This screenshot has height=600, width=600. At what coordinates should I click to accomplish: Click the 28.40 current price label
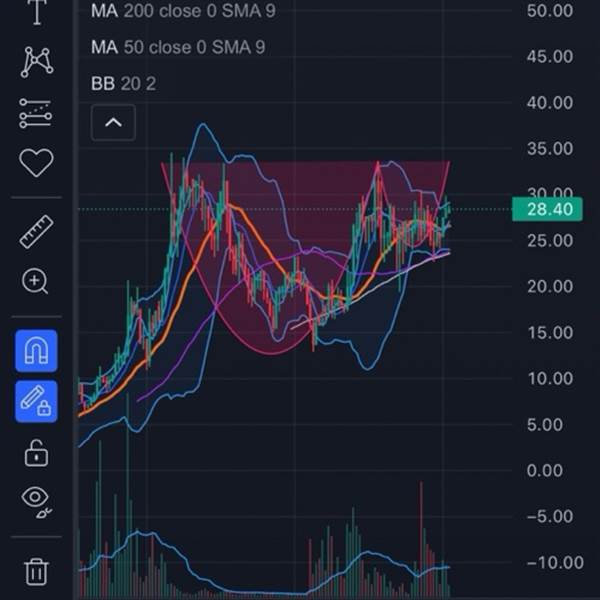coord(547,209)
